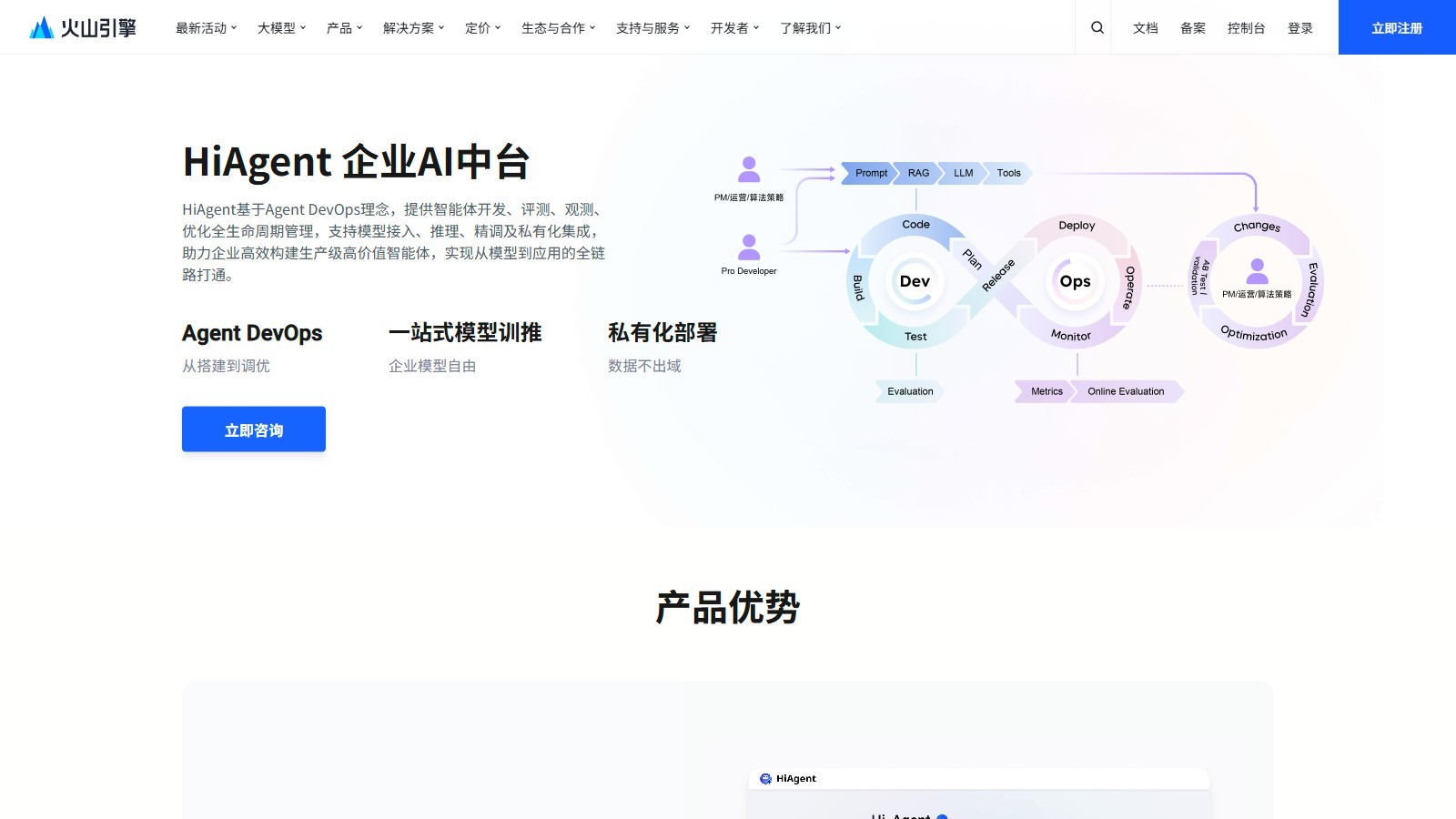The height and width of the screenshot is (819, 1456).
Task: Open the 定价 menu
Action: (x=482, y=28)
